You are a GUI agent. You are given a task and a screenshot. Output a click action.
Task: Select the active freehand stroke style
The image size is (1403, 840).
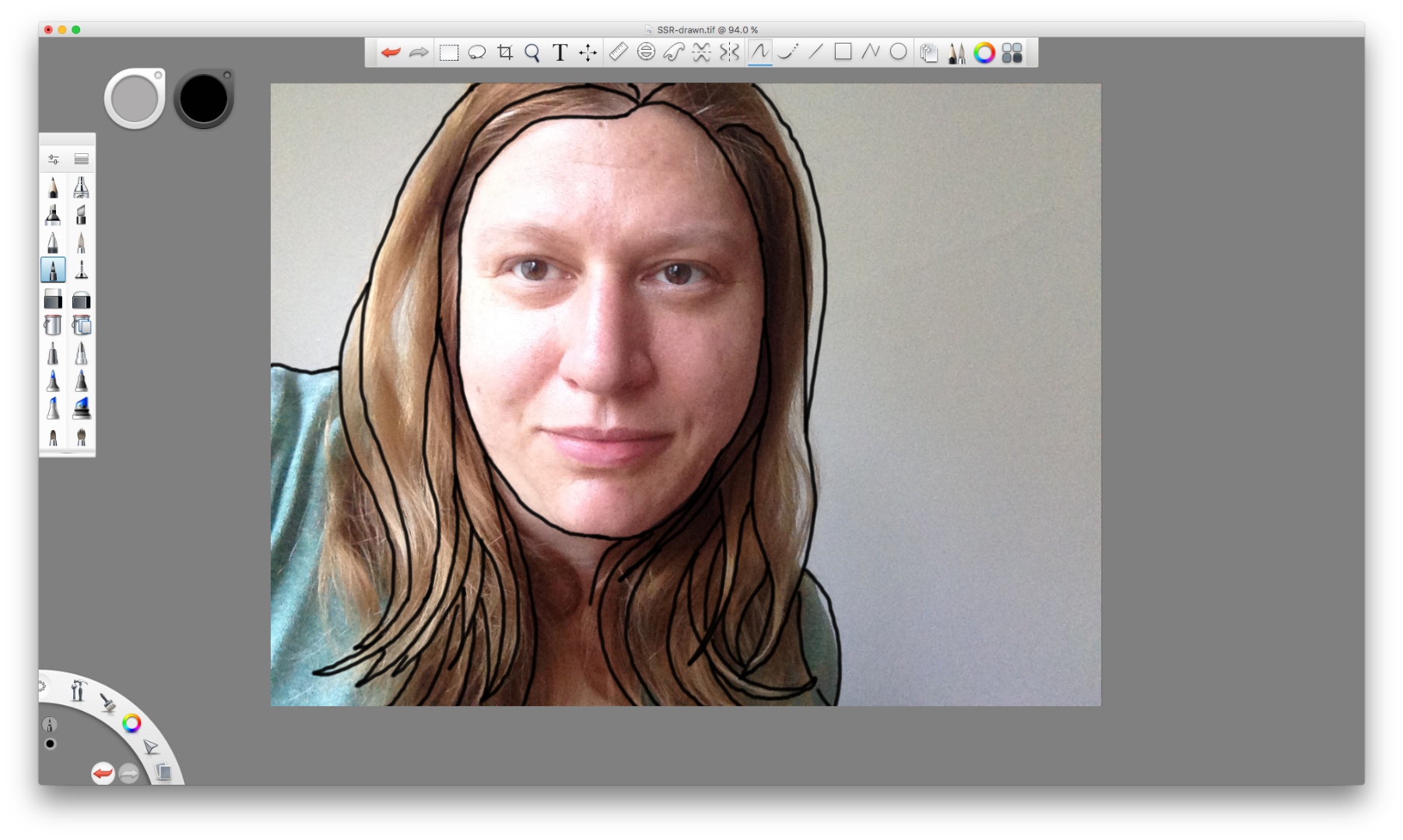759,52
